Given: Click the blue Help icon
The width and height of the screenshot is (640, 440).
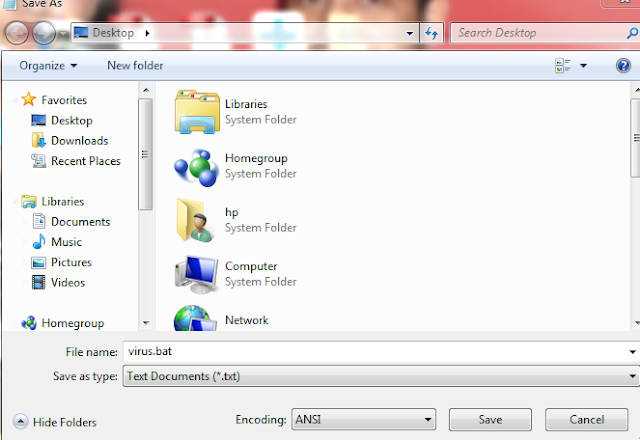Looking at the screenshot, I should pos(623,66).
